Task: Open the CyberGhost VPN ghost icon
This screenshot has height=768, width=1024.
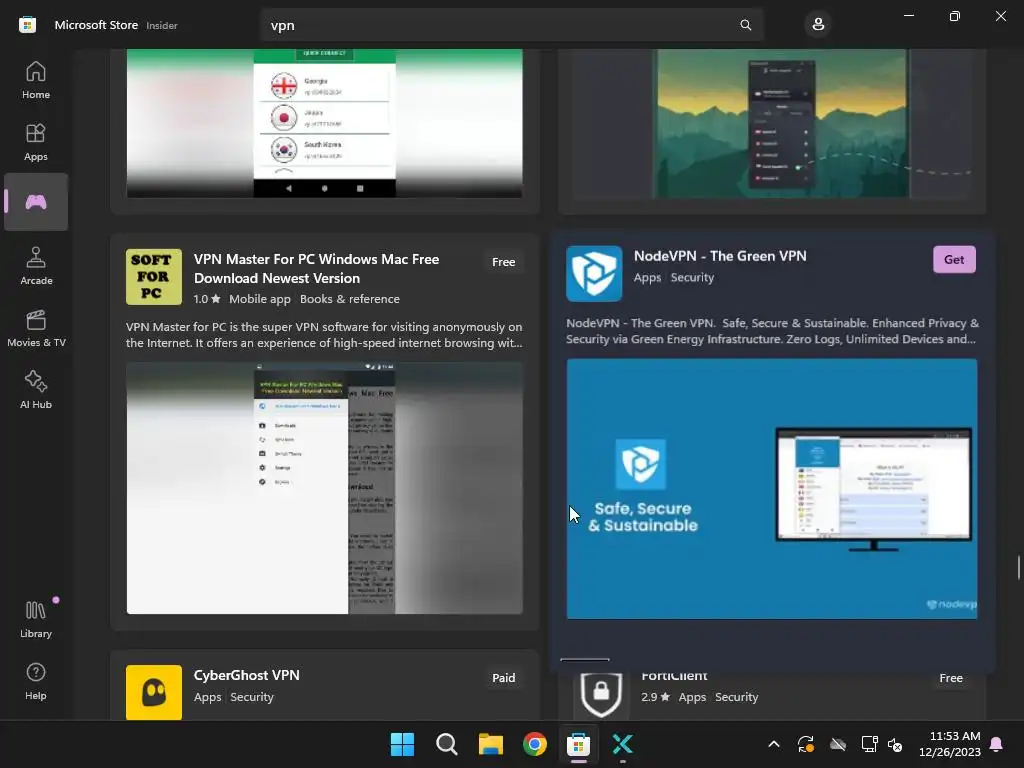Action: click(x=154, y=692)
